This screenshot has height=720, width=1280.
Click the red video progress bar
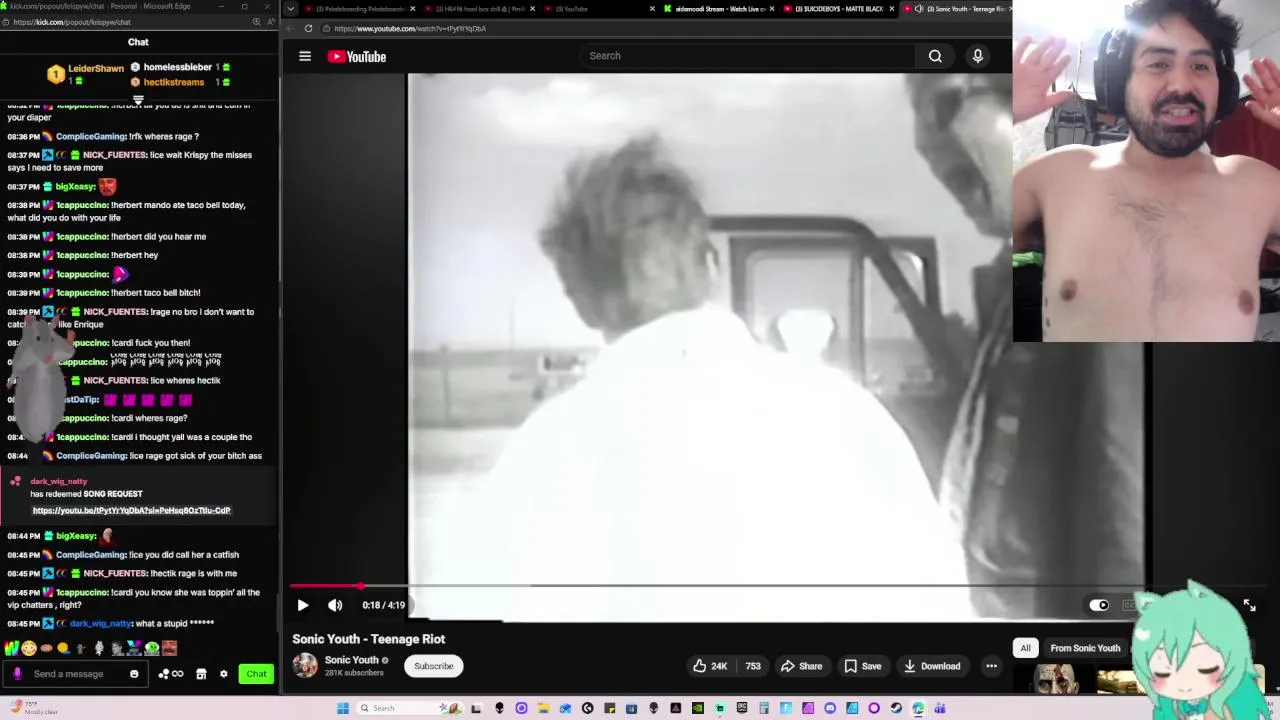point(325,586)
